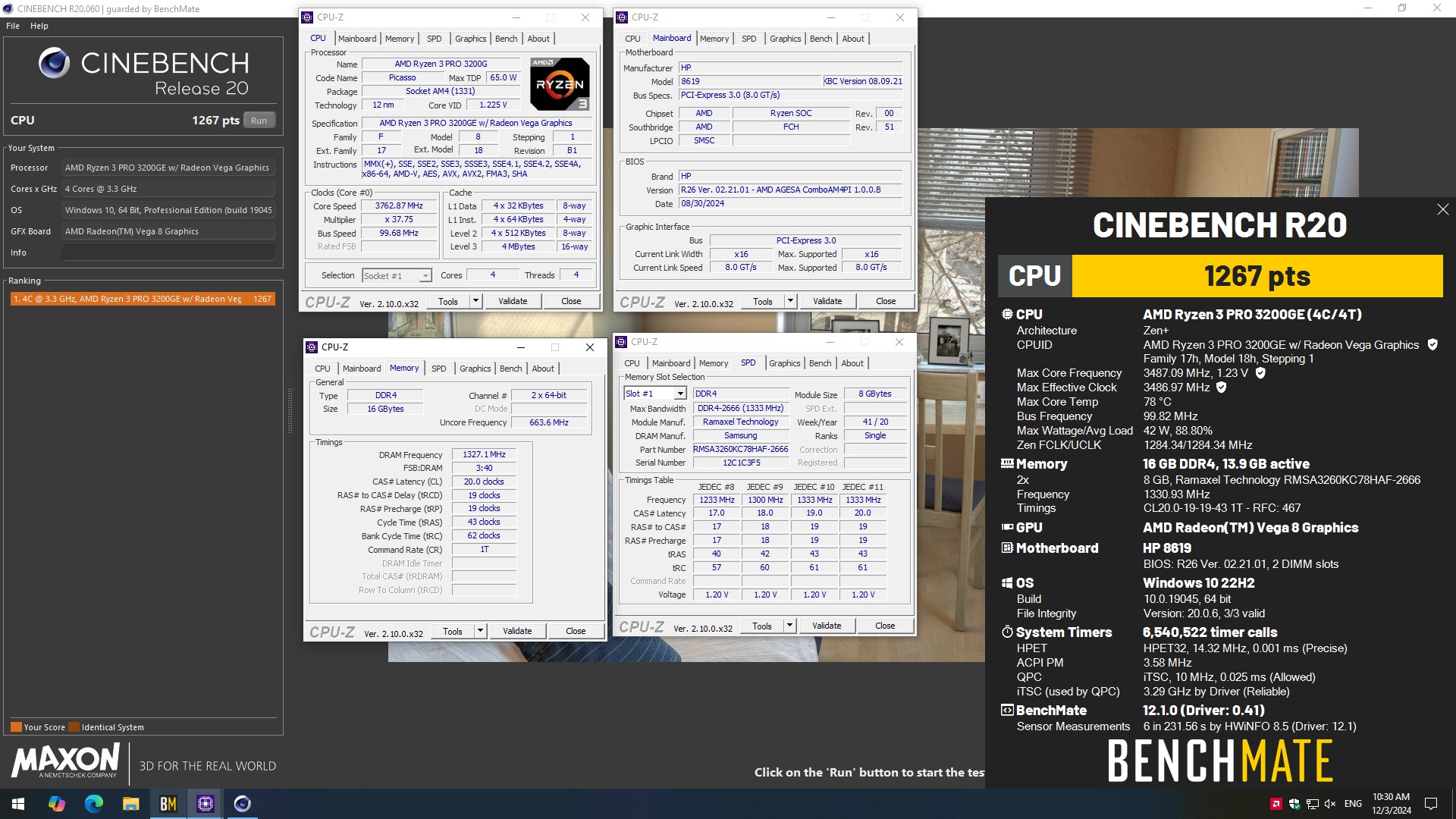
Task: Click the yellow 1267 pts score in BenchMate
Action: [1257, 276]
